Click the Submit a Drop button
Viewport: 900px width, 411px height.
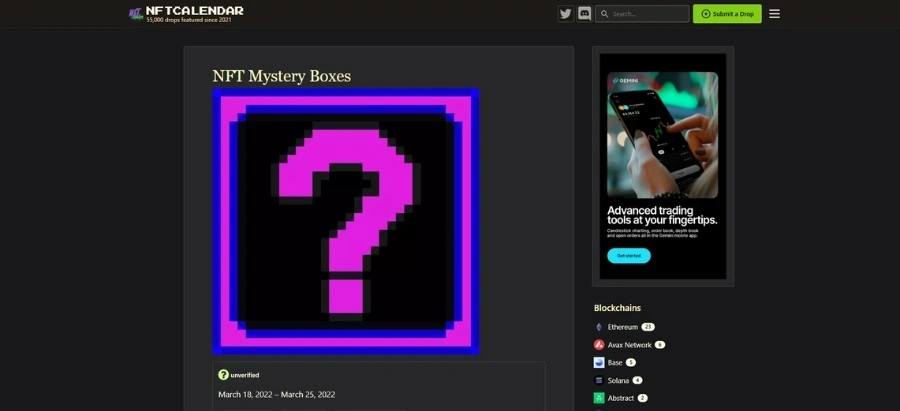pos(727,14)
